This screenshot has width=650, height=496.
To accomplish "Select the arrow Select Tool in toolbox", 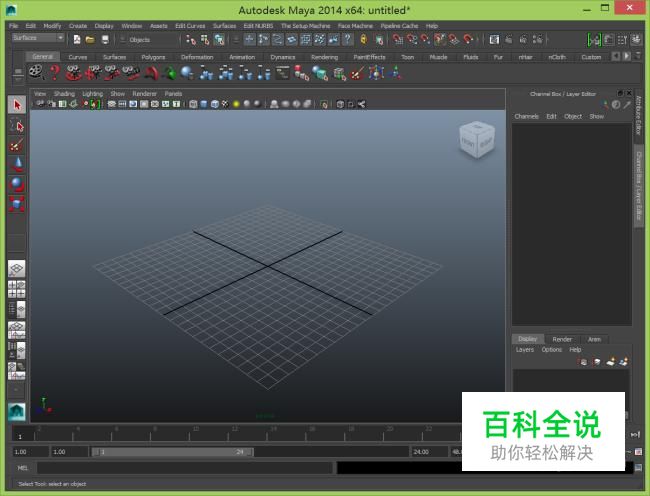I will pos(17,105).
